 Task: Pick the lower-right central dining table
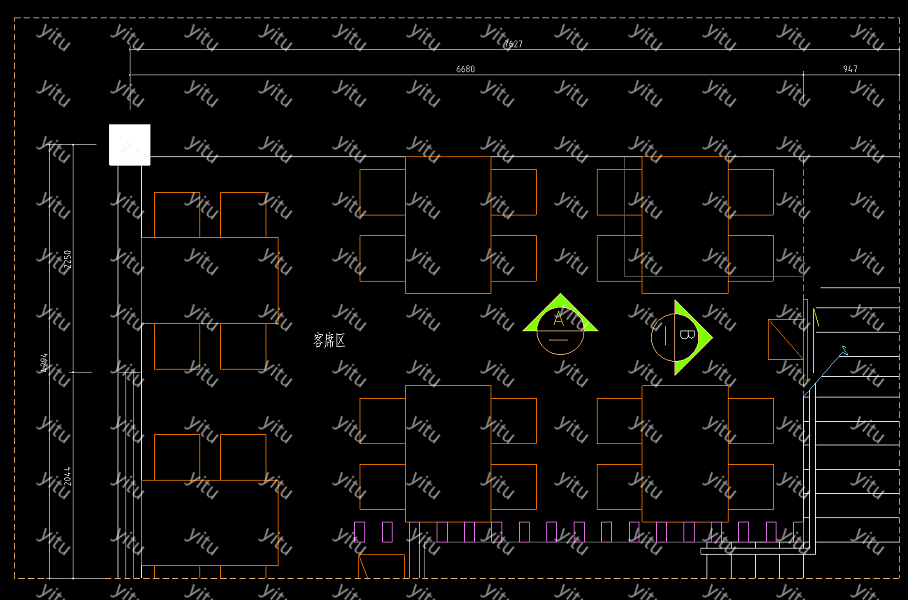685,453
